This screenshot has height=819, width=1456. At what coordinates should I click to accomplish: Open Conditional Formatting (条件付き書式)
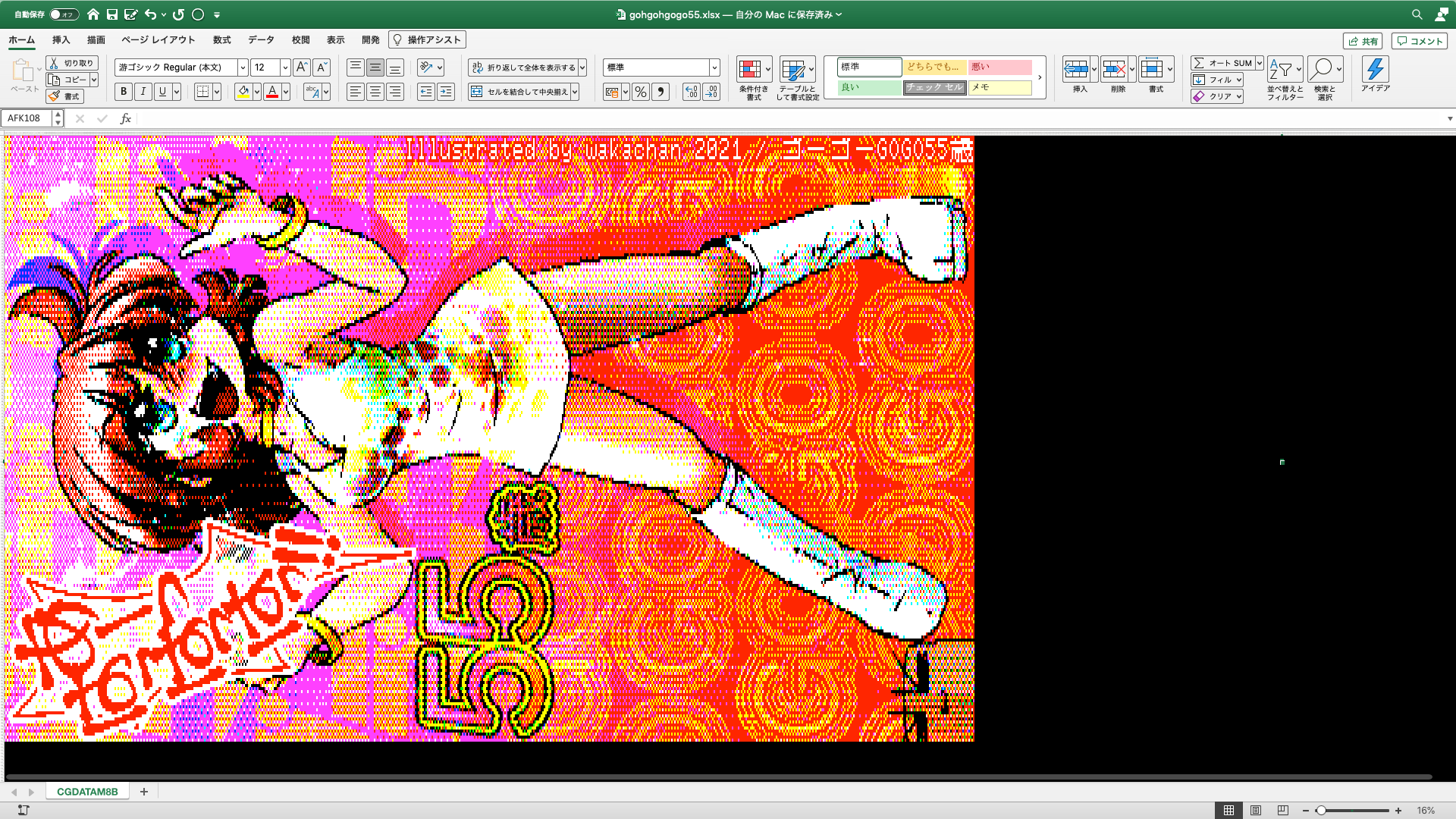754,79
